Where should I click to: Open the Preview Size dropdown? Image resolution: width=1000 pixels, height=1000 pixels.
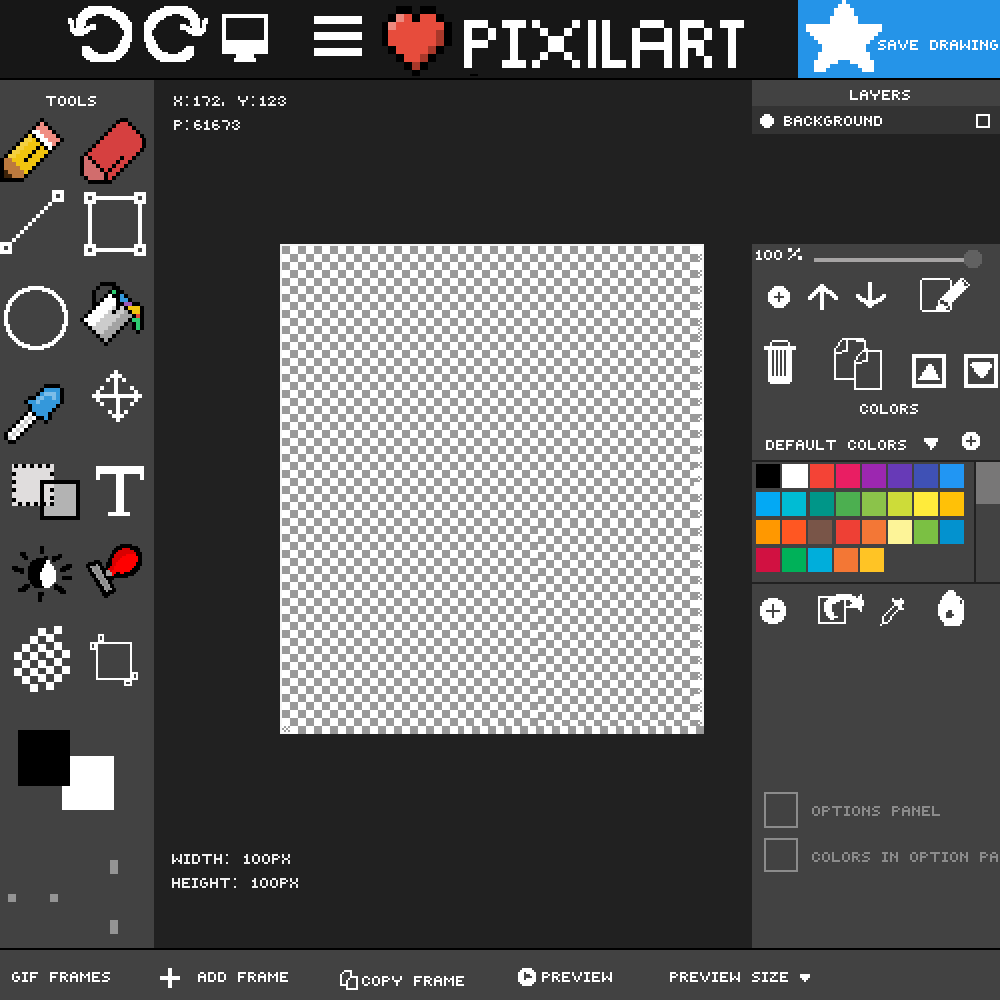[x=738, y=977]
